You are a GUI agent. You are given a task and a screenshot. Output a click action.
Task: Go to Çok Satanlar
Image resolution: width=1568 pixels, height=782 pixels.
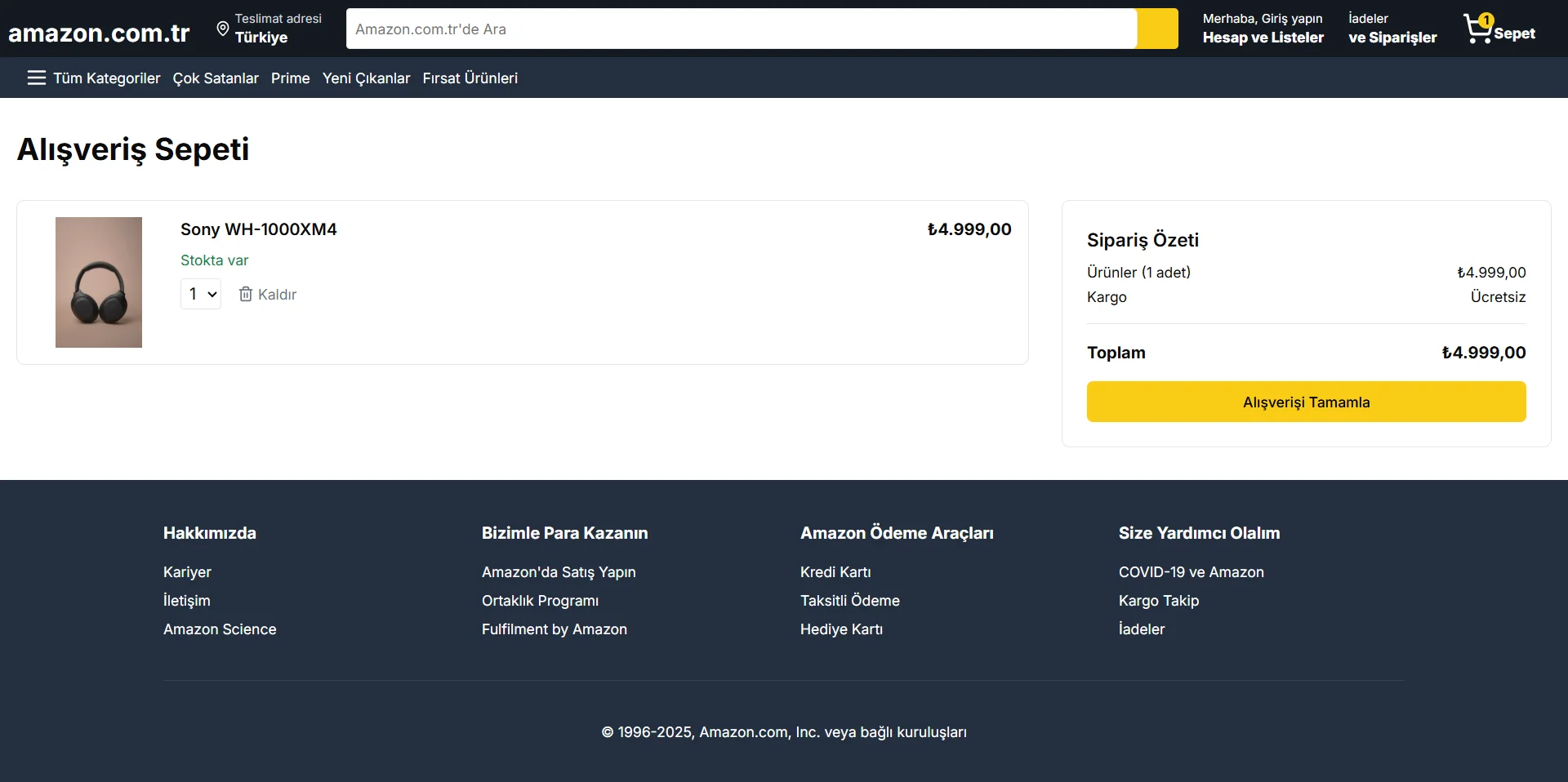coord(216,78)
